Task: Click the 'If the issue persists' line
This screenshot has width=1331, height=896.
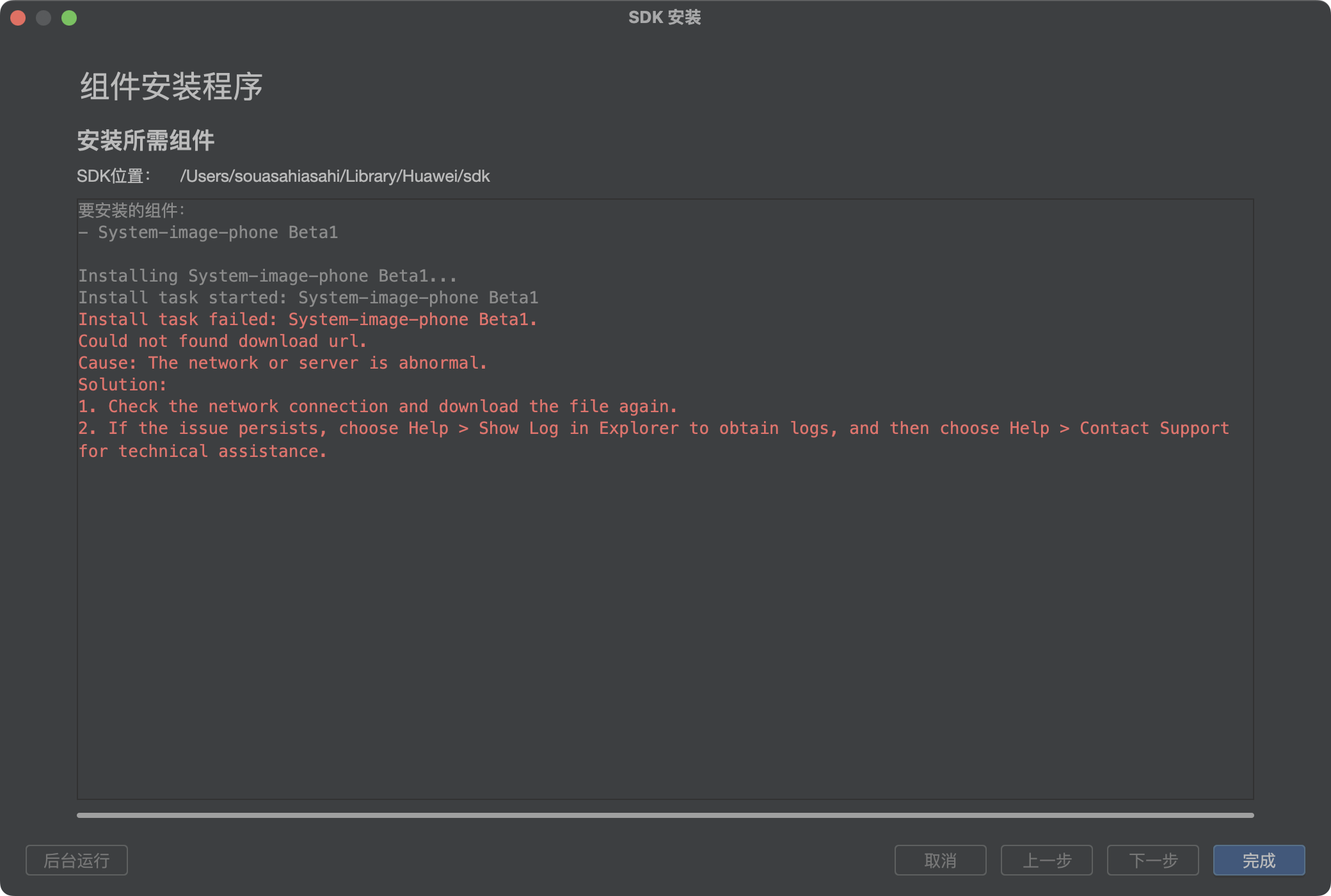Action: 653,428
